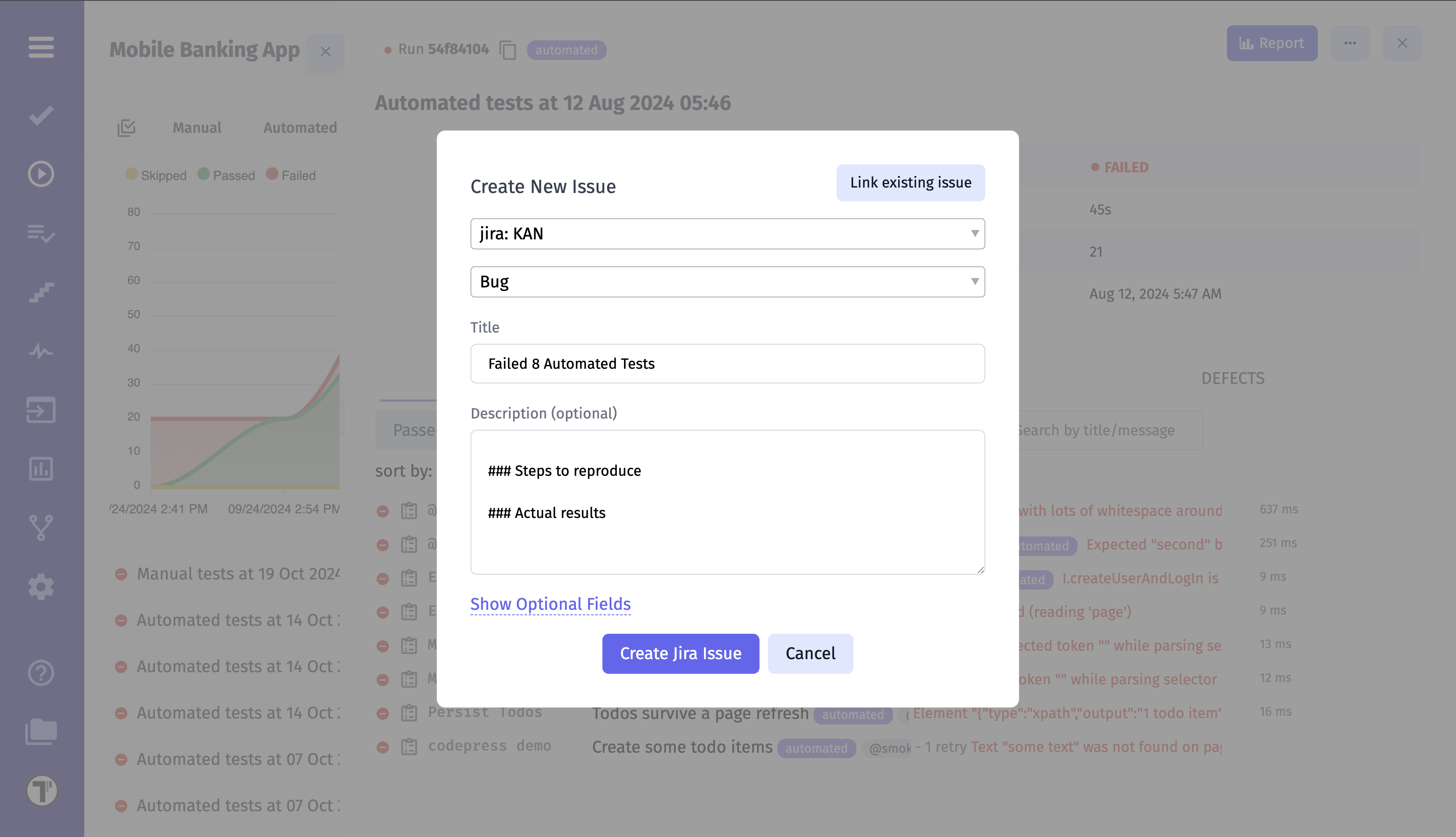The width and height of the screenshot is (1456, 837).
Task: Click the Title input field
Action: tap(728, 363)
